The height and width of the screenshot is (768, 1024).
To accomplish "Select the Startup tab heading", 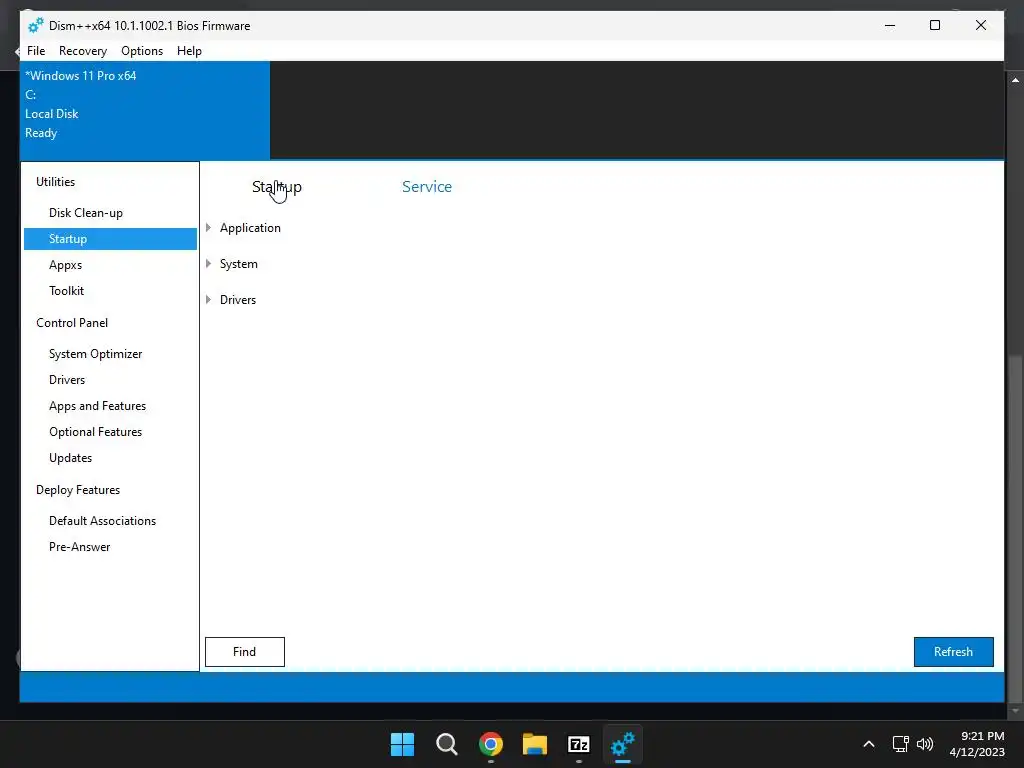I will (277, 187).
